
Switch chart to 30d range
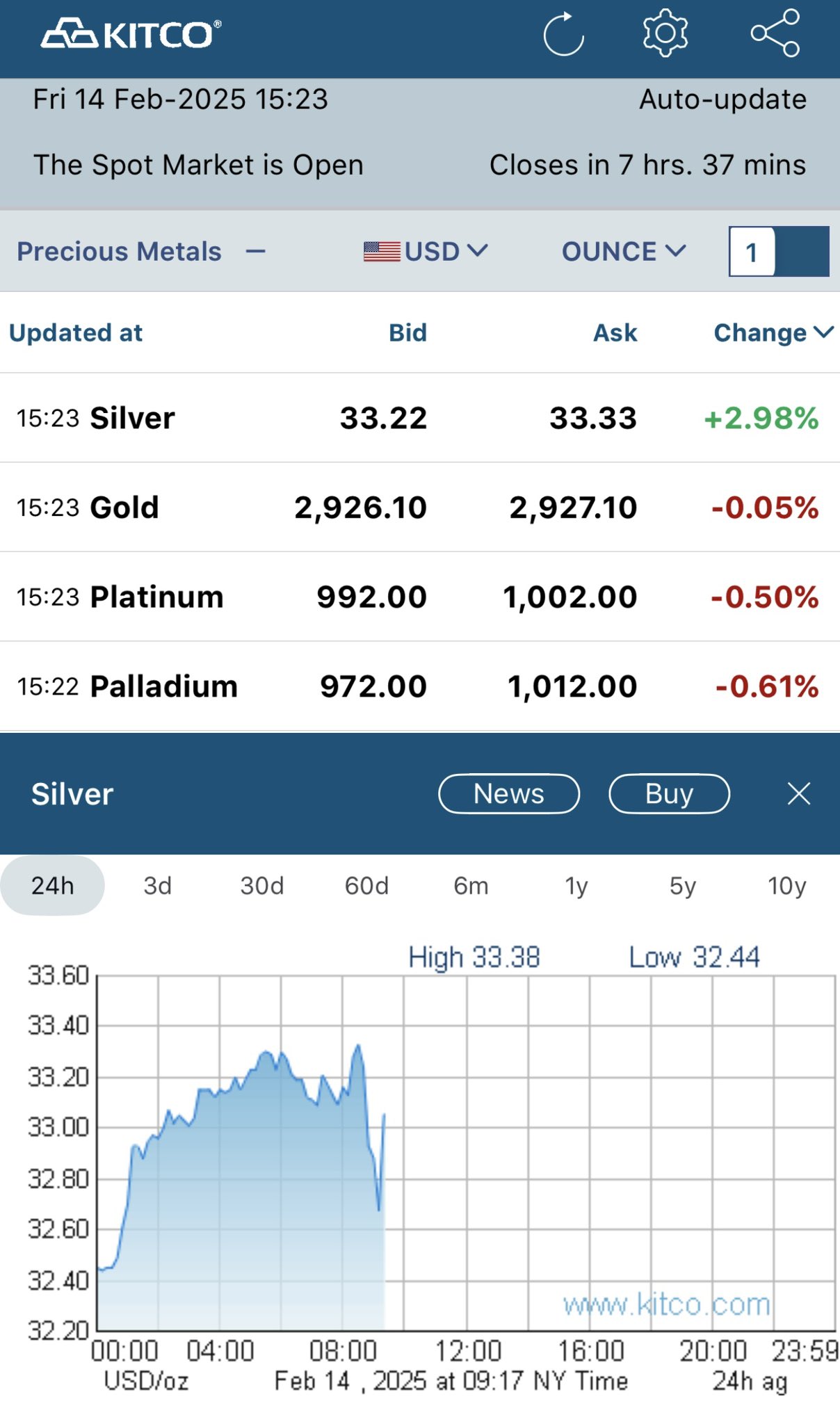262,885
